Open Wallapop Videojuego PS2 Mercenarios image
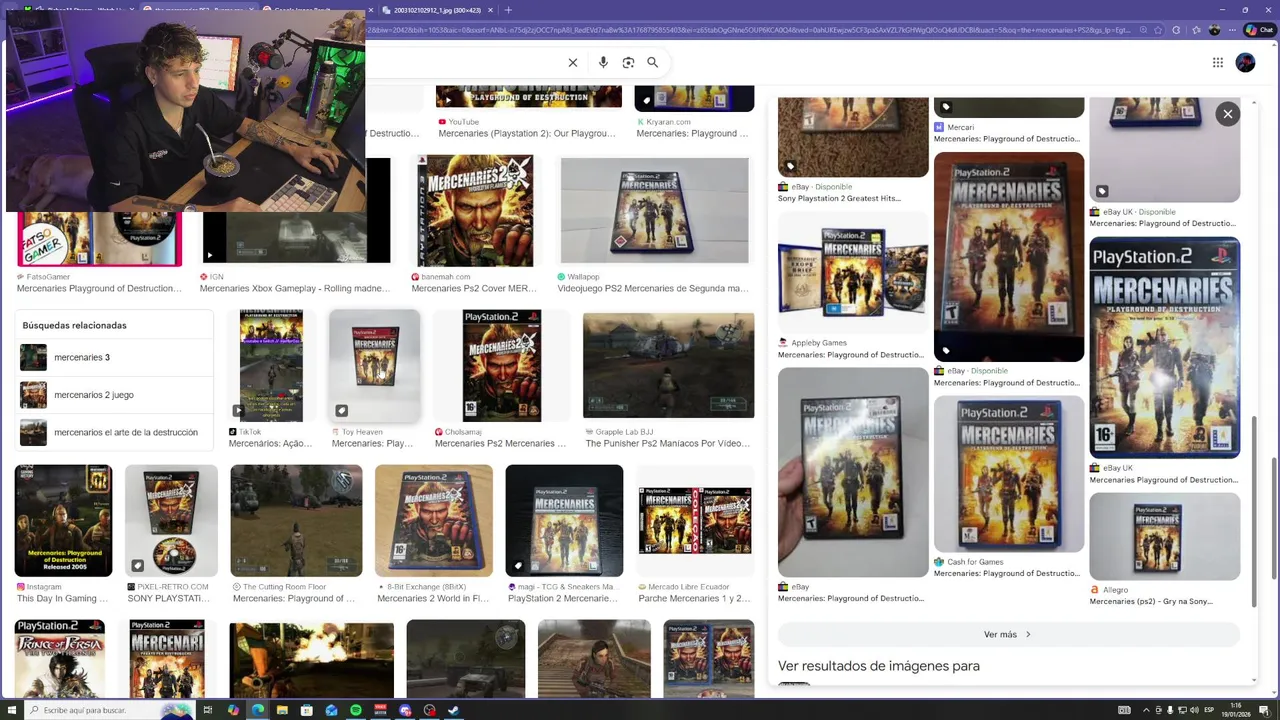The width and height of the screenshot is (1280, 720). pyautogui.click(x=655, y=210)
